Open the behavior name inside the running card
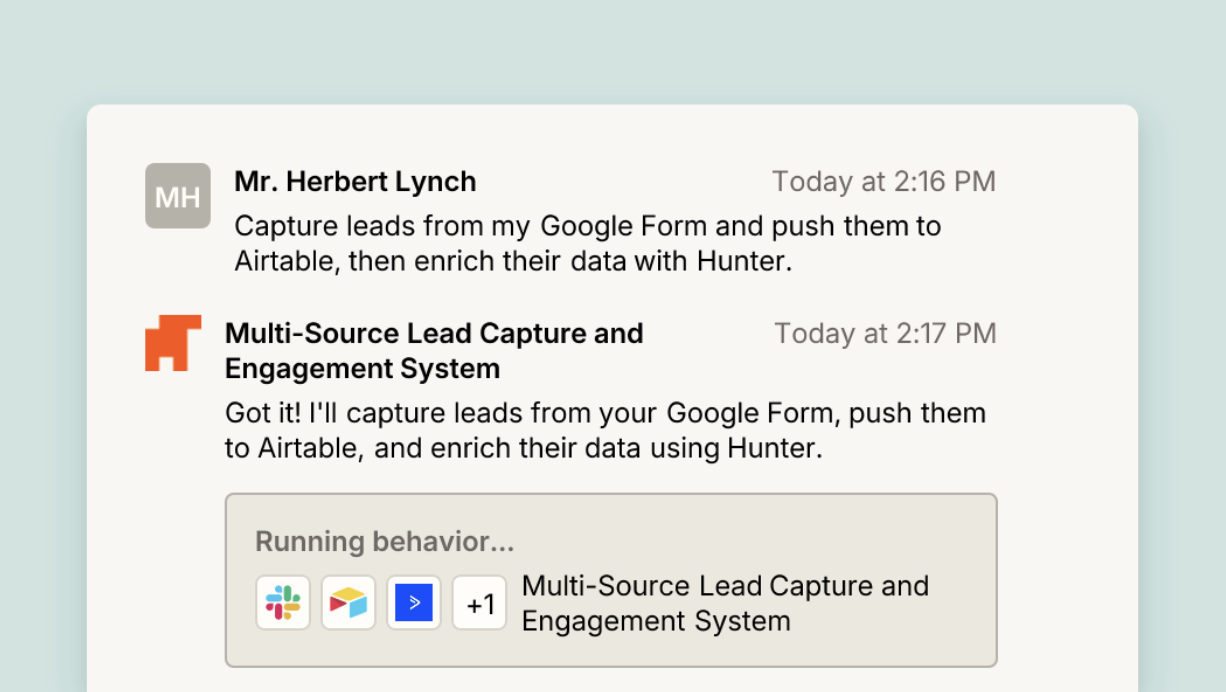 click(725, 603)
